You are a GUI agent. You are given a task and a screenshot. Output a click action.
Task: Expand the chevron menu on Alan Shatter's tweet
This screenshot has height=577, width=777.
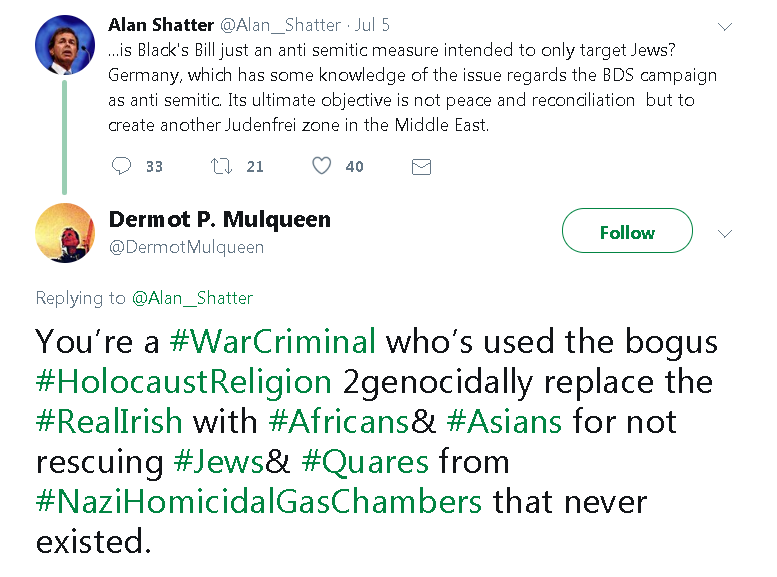pos(726,26)
